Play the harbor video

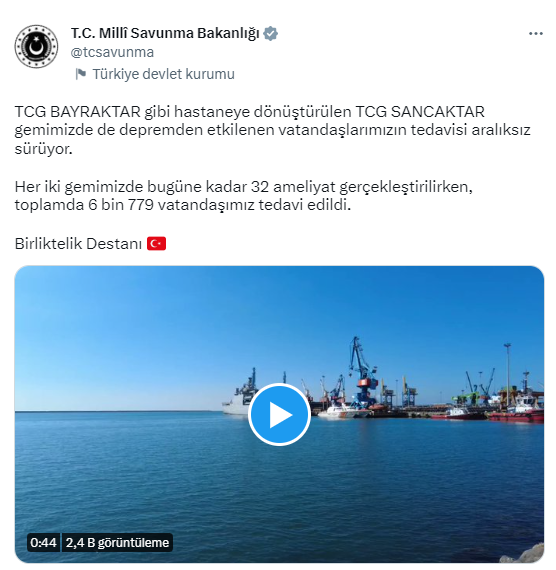coord(279,414)
